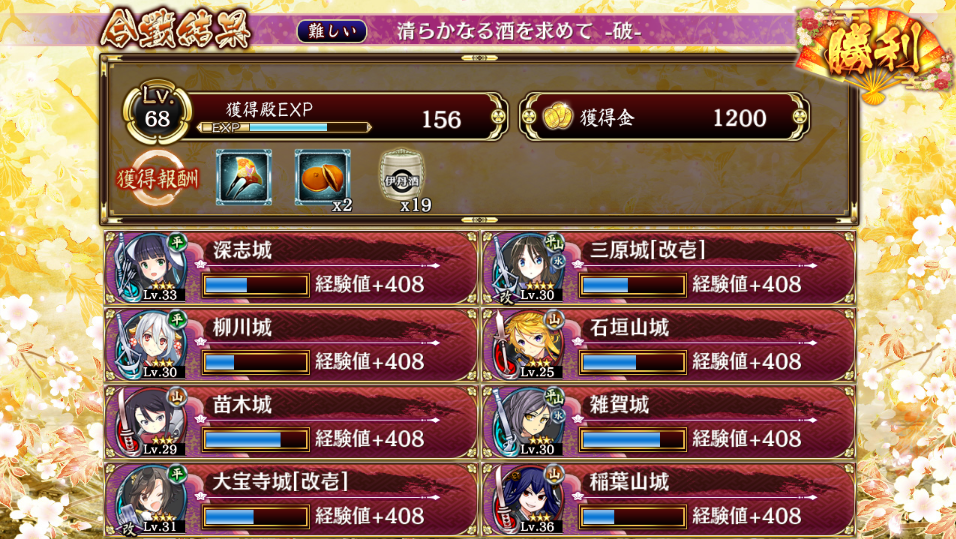
Task: Click the hairpin reward item icon
Action: pos(244,177)
